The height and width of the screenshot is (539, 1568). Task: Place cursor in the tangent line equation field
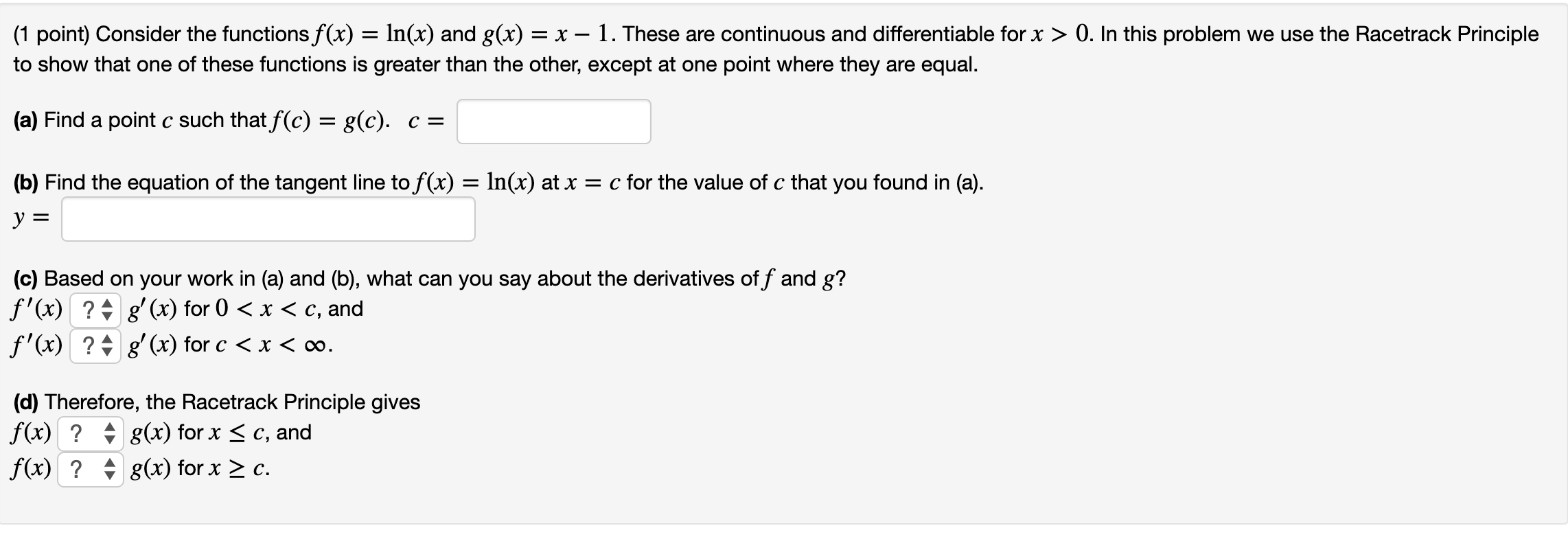coord(268,218)
